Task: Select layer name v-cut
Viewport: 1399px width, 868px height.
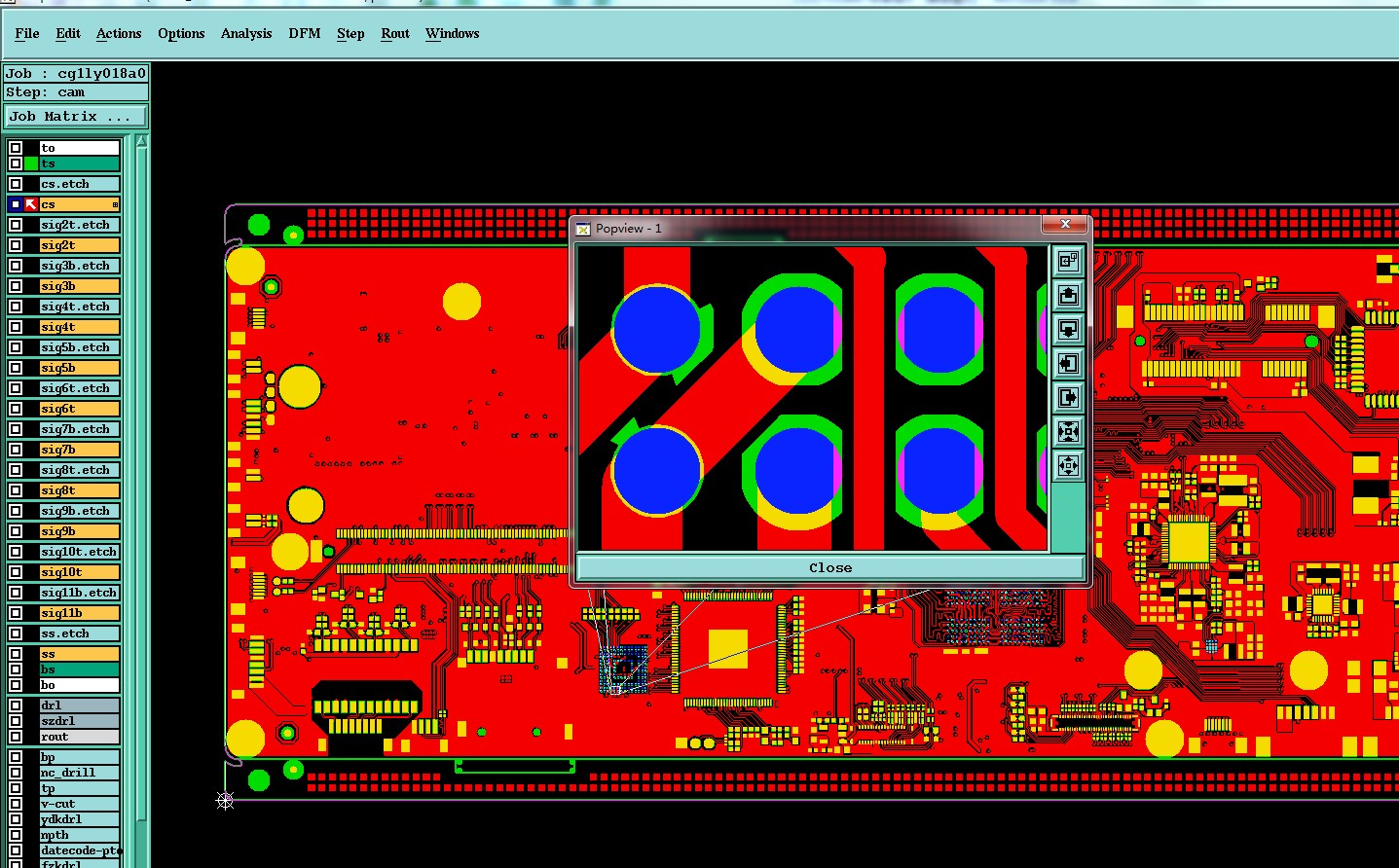Action: click(x=80, y=804)
